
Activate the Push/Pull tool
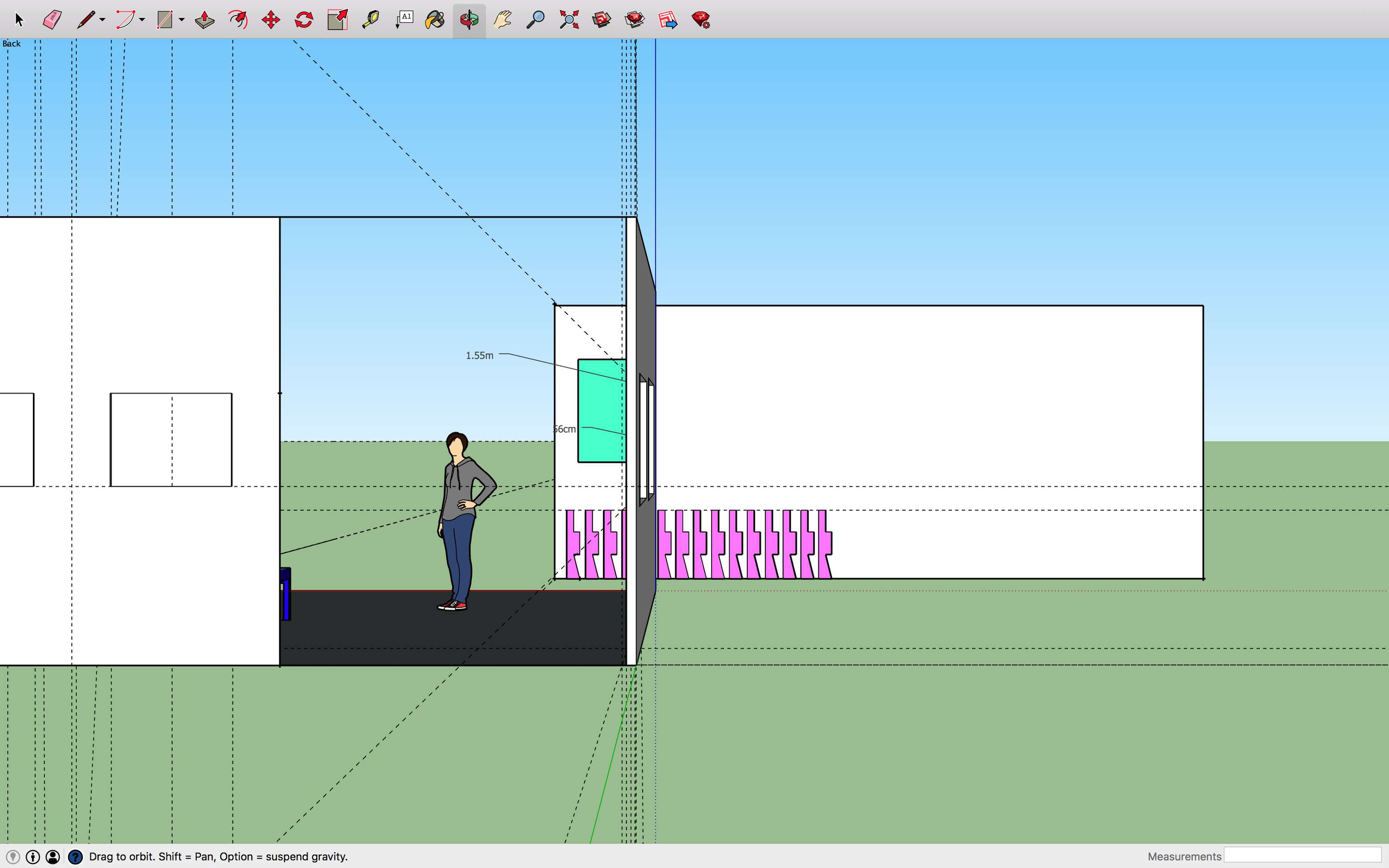tap(205, 19)
